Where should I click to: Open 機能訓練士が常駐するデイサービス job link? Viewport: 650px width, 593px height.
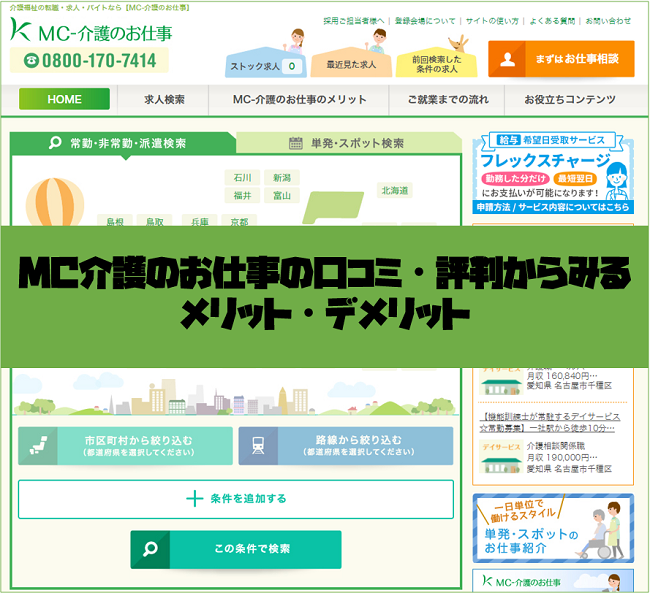point(549,422)
